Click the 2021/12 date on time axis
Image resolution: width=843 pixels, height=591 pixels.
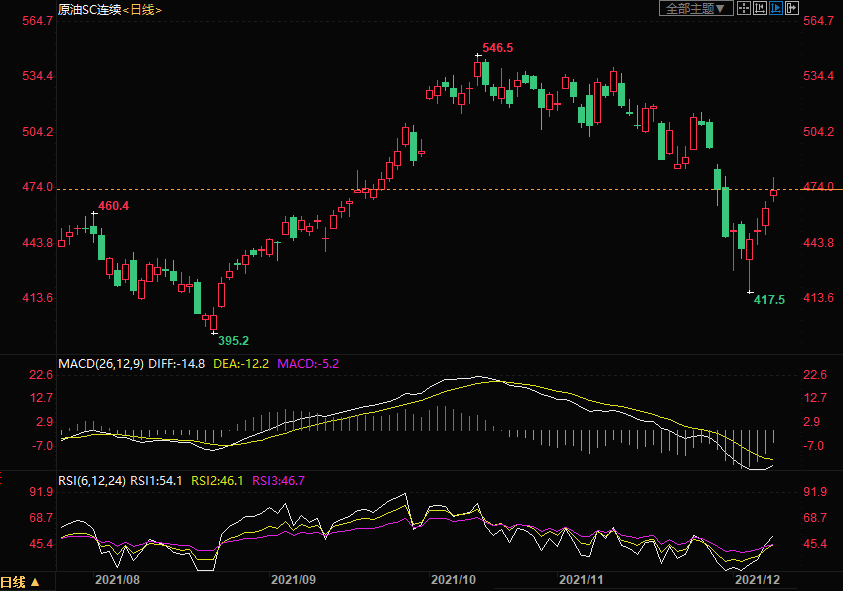[757, 579]
